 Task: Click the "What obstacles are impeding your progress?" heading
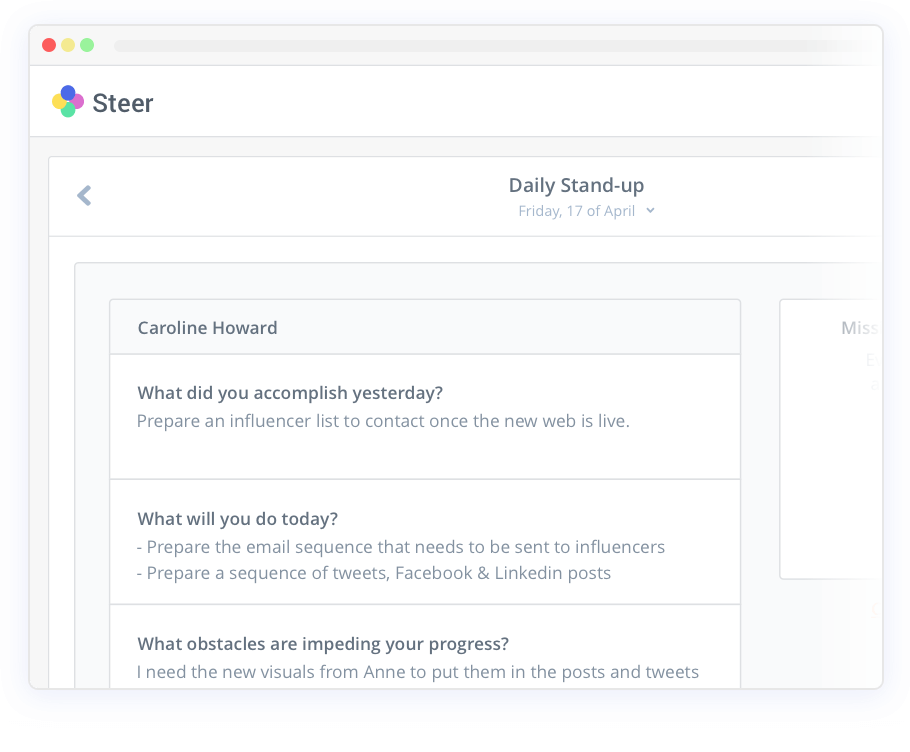[323, 644]
